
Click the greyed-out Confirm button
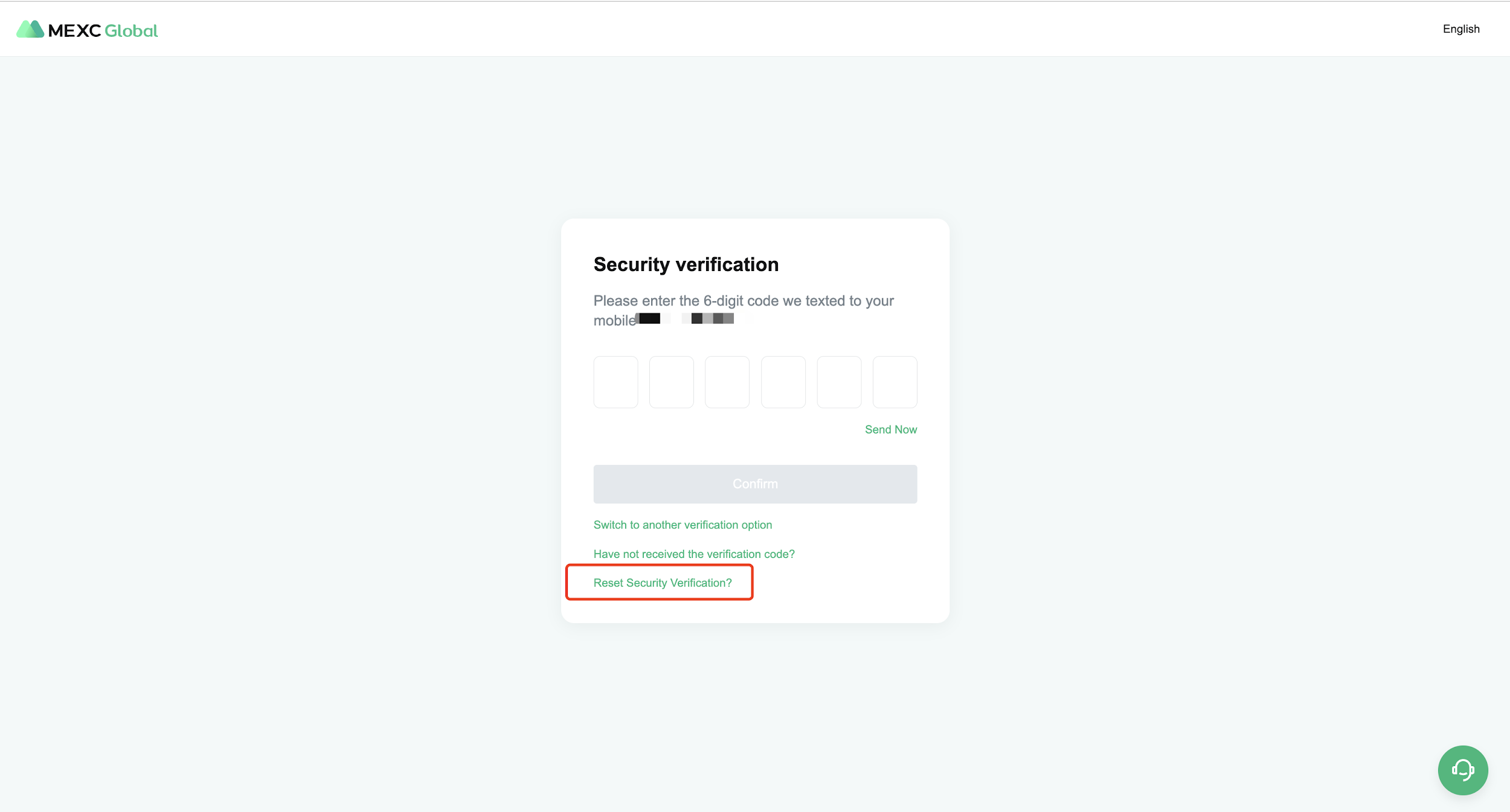pos(755,484)
